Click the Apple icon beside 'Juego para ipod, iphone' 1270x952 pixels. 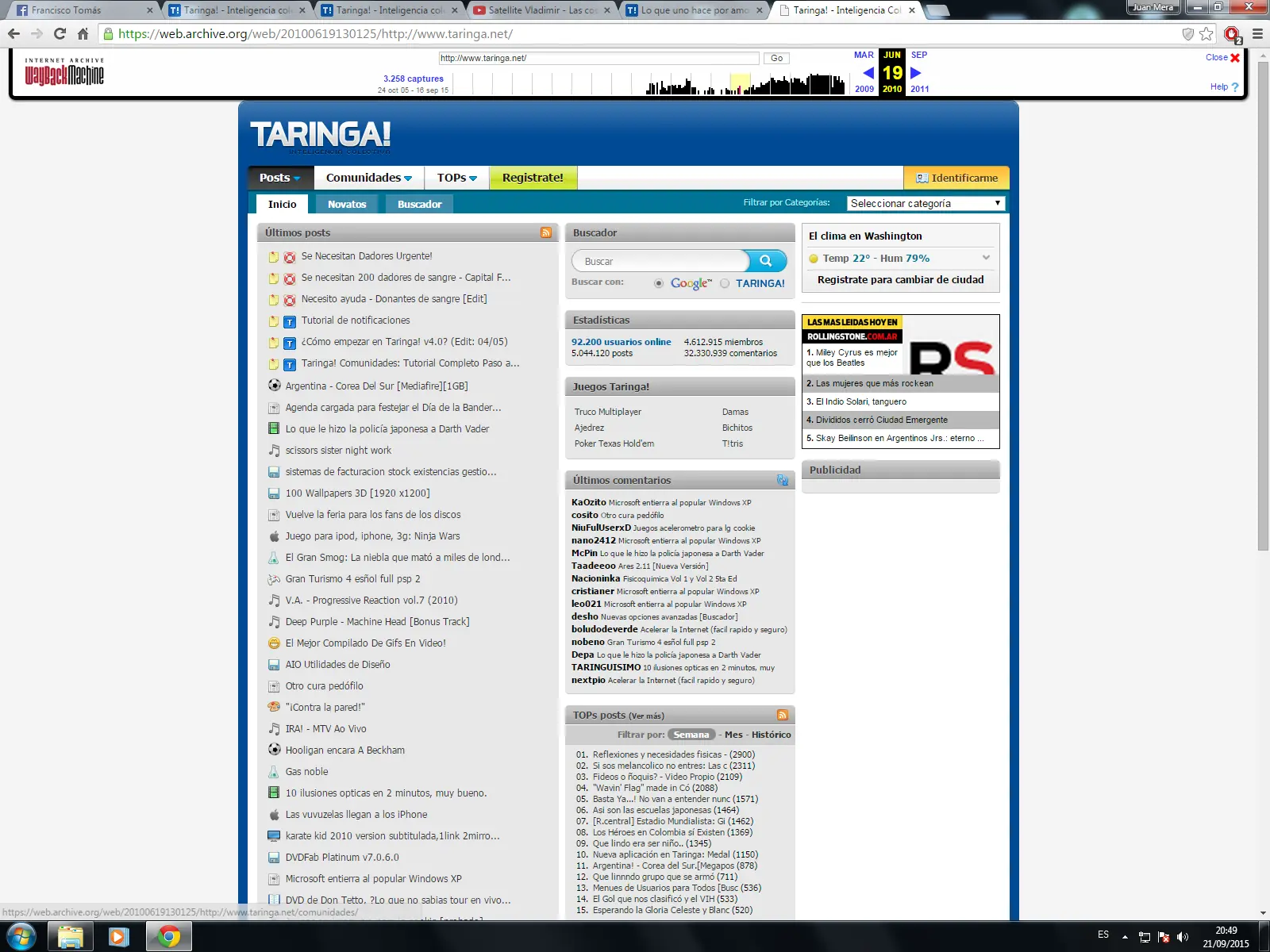[x=274, y=535]
